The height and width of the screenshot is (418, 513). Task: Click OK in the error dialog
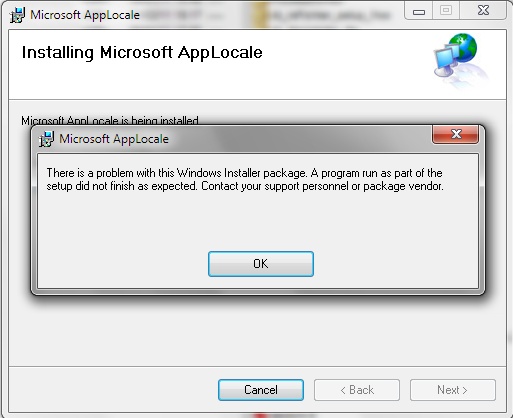tap(261, 264)
